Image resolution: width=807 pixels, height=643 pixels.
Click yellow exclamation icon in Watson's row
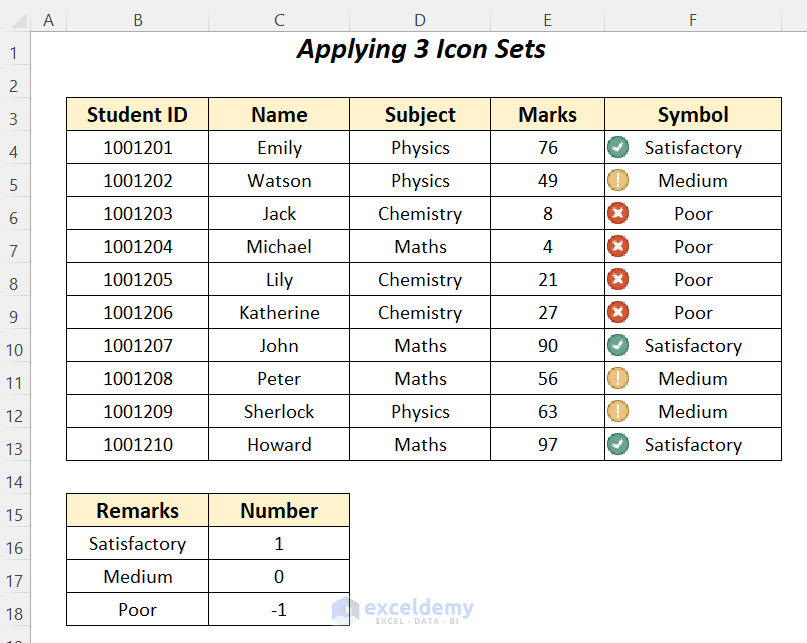(x=618, y=180)
